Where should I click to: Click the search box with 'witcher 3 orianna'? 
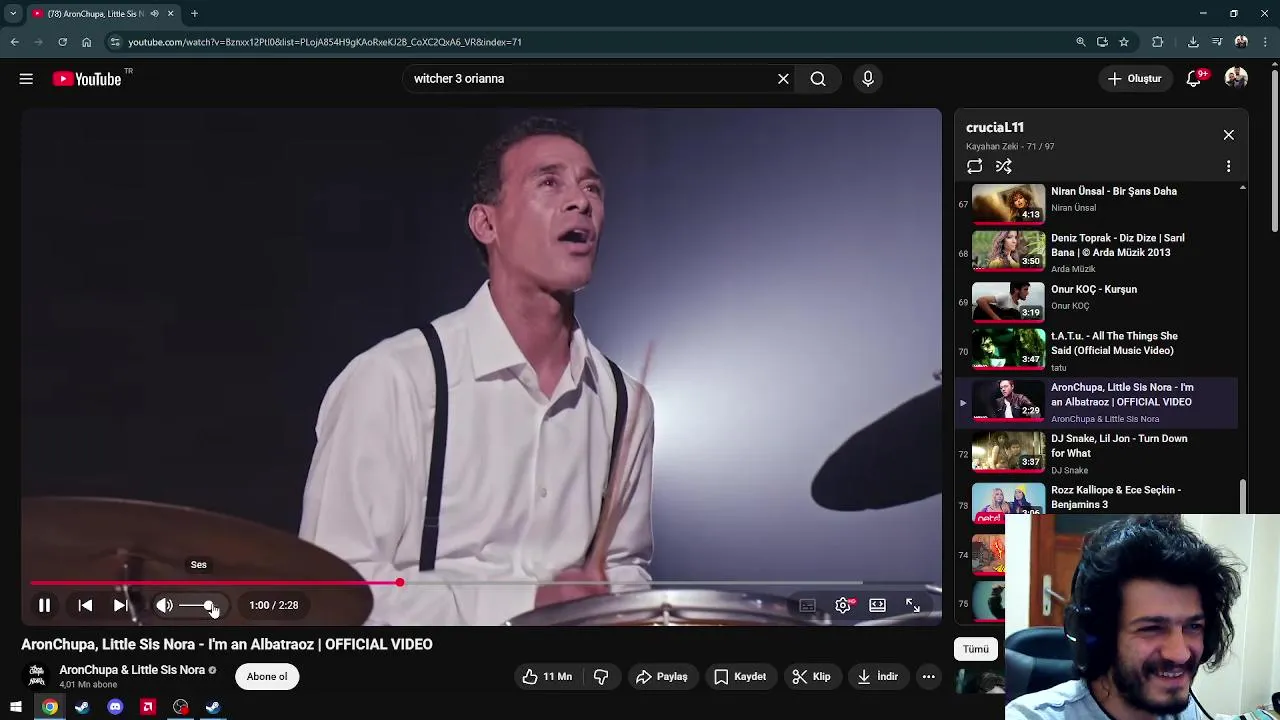590,79
